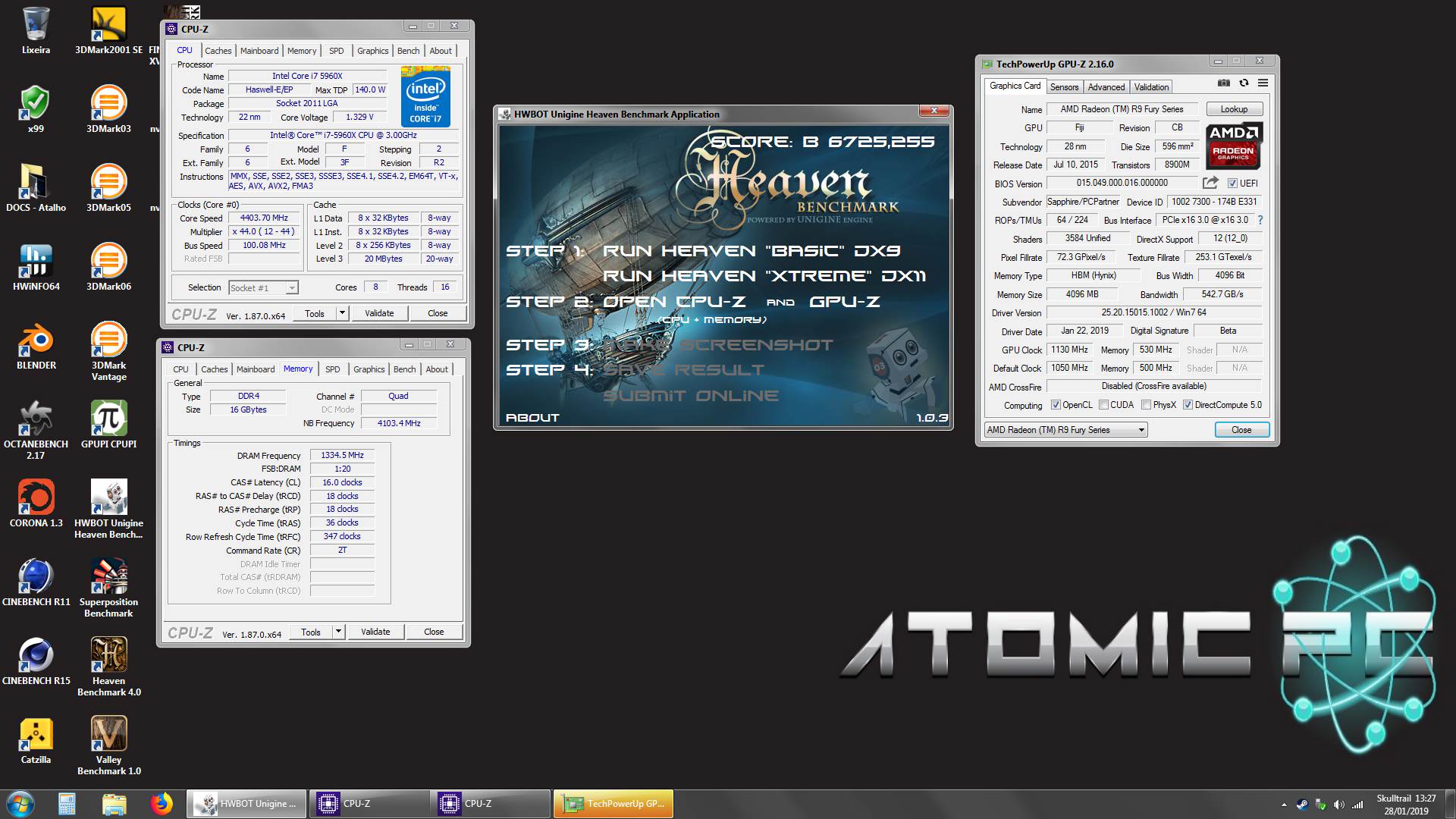Launch 3DMark2001 SE desktop shortcut
Viewport: 1456px width, 819px height.
(108, 30)
